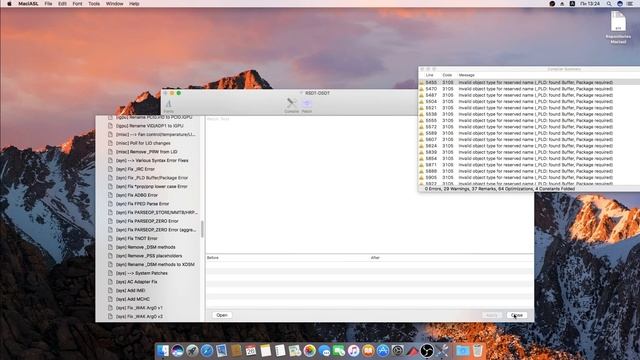Viewport: 640px width, 360px height.
Task: Open the Edit menu
Action: click(62, 4)
